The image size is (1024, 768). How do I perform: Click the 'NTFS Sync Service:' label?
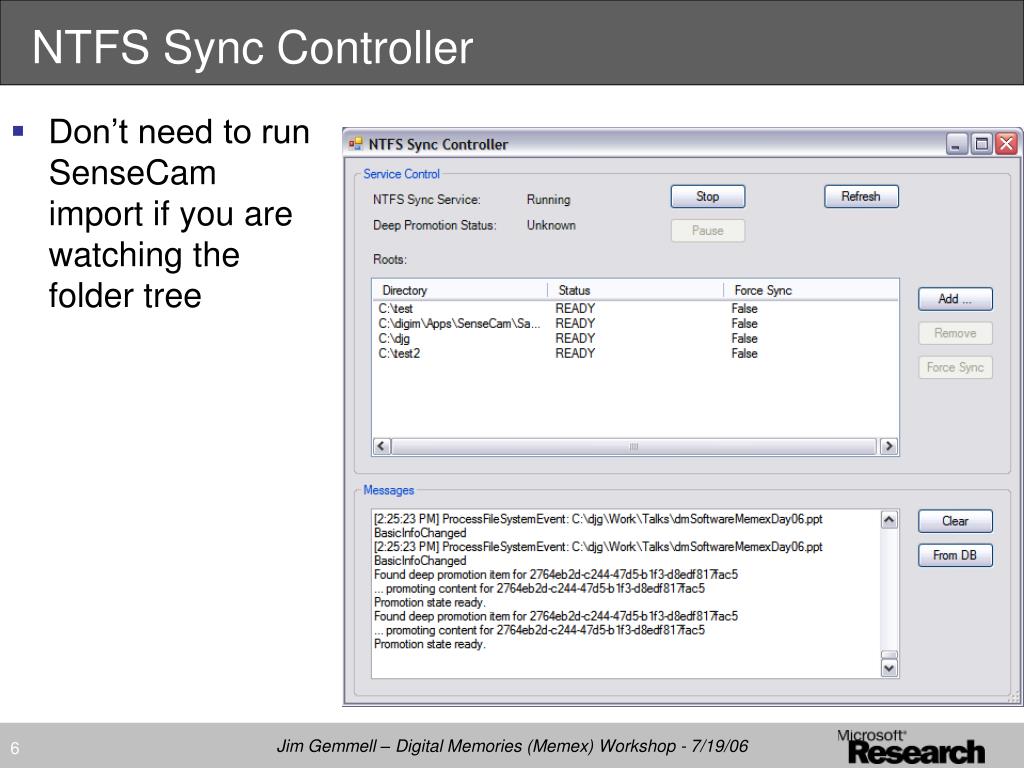coord(426,199)
